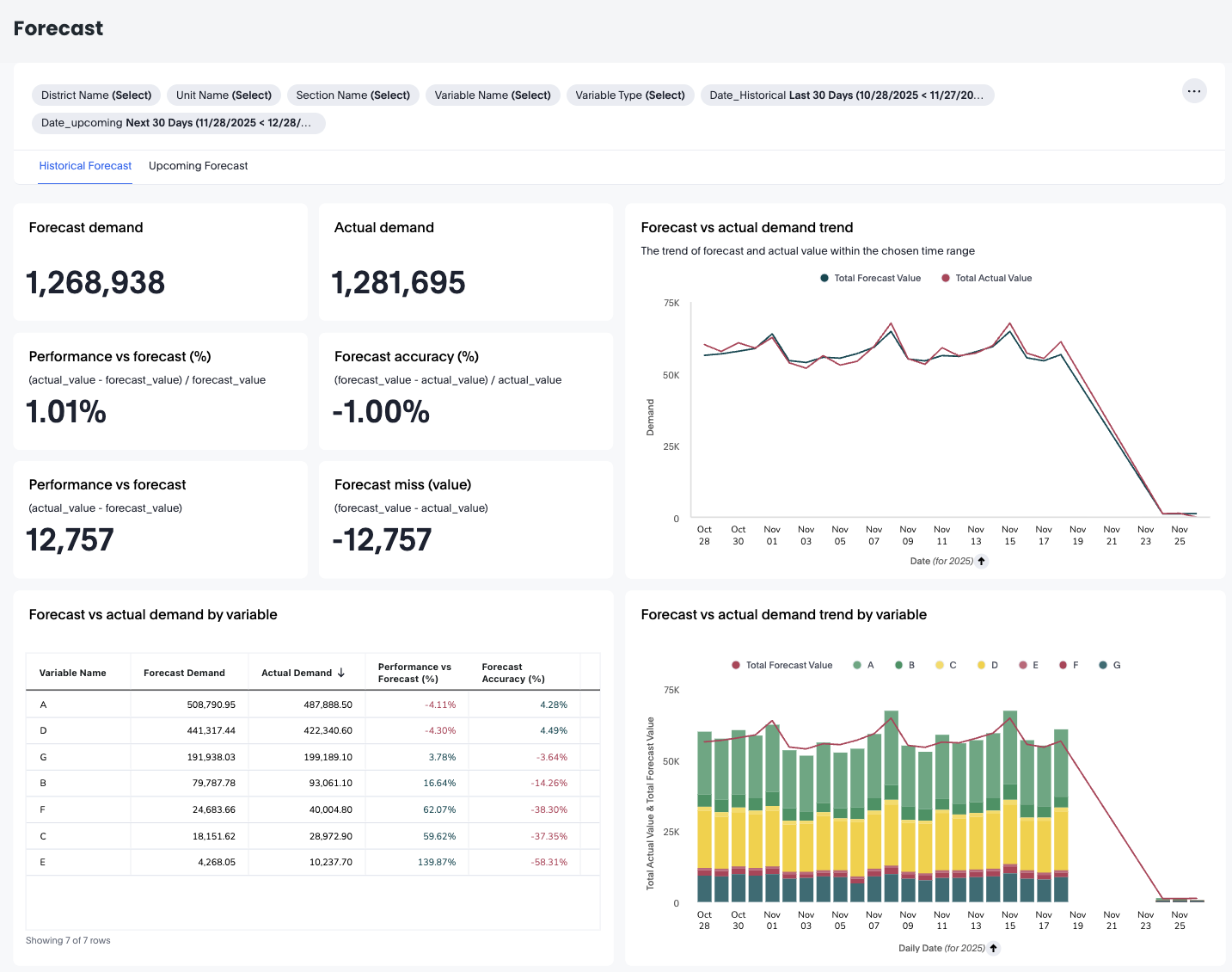Open the Date_upcoming Next 30 Days filter
This screenshot has width=1232, height=972.
point(176,123)
